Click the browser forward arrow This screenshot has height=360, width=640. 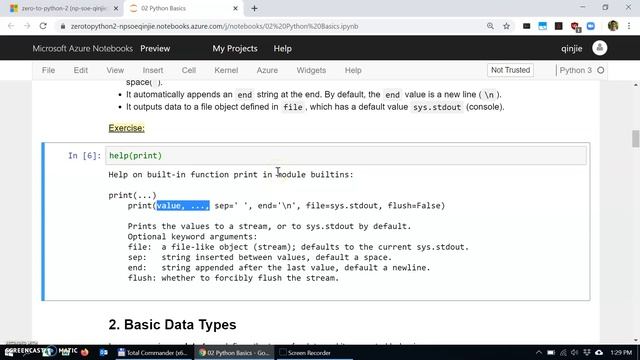[x=27, y=26]
